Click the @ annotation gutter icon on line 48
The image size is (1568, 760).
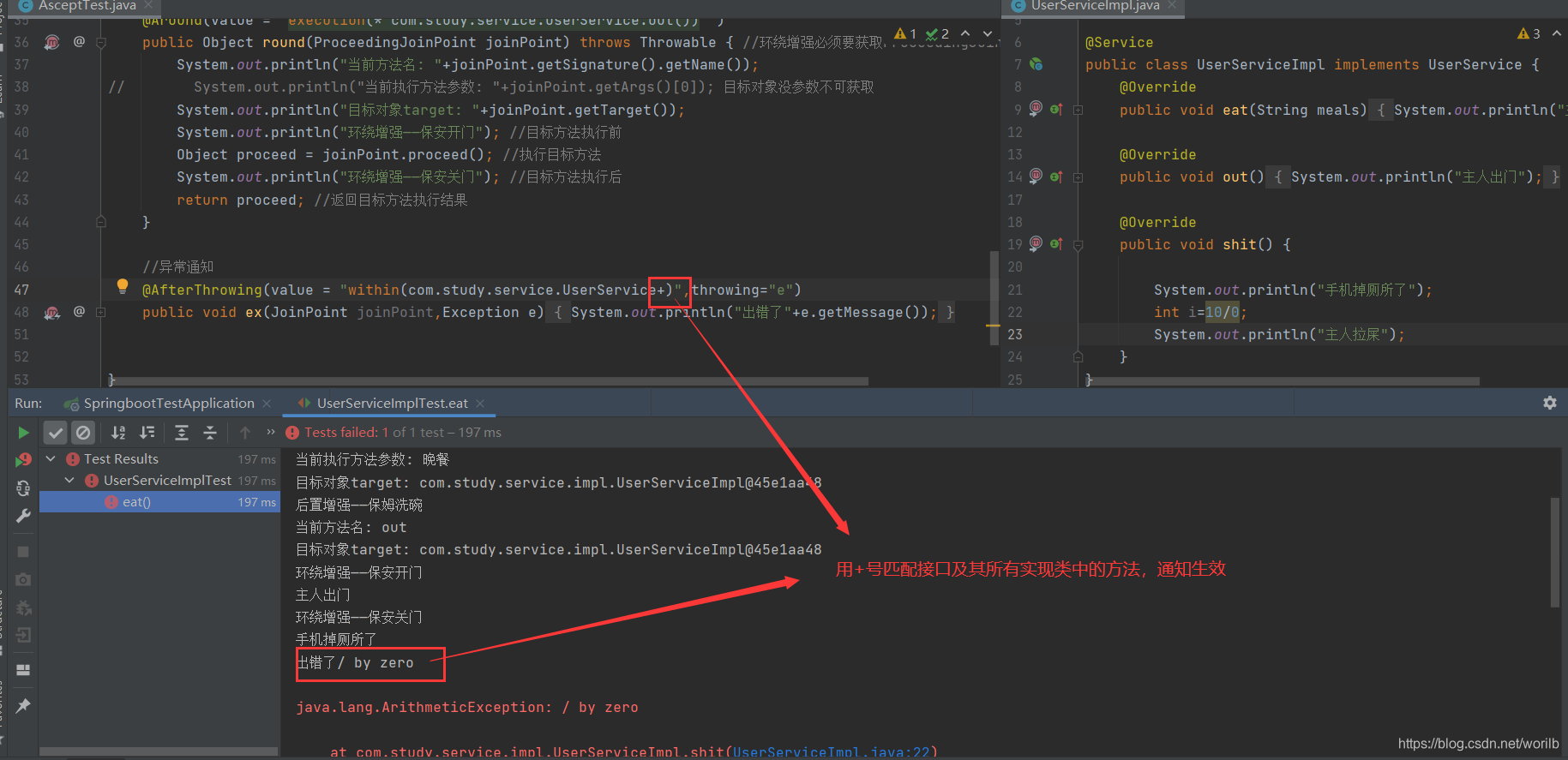coord(79,312)
